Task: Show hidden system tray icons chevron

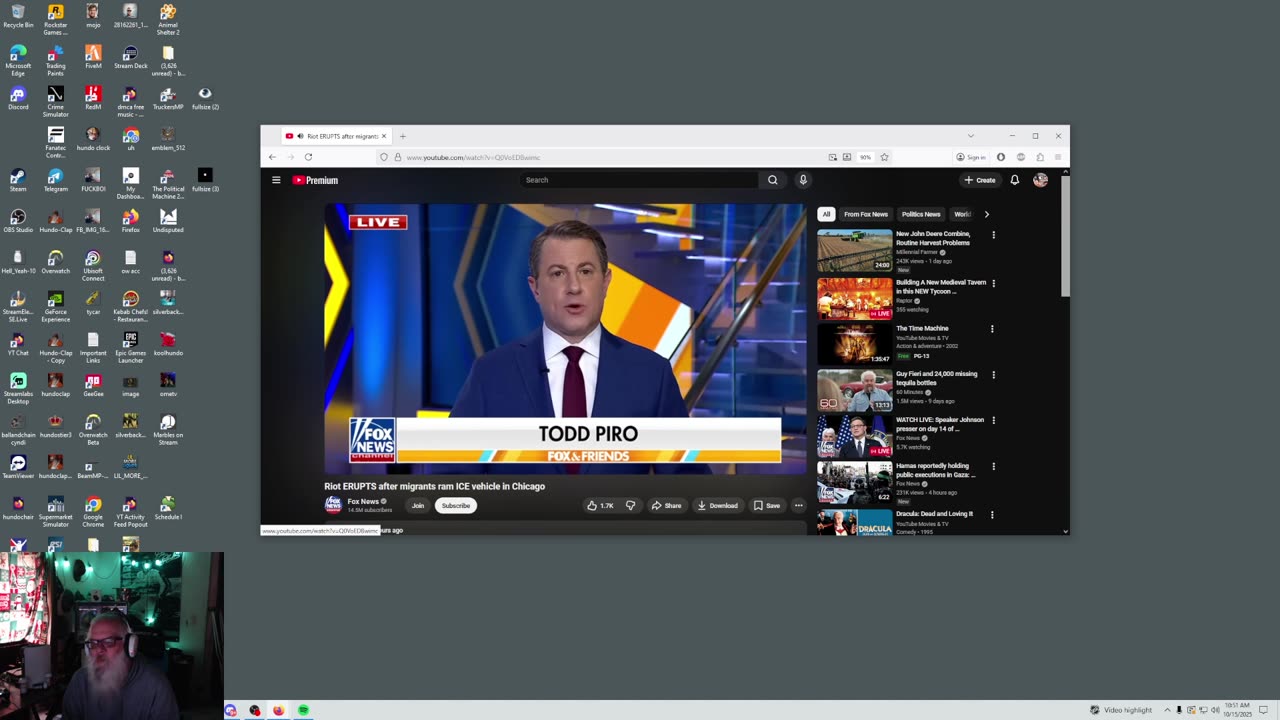Action: coord(1167,711)
